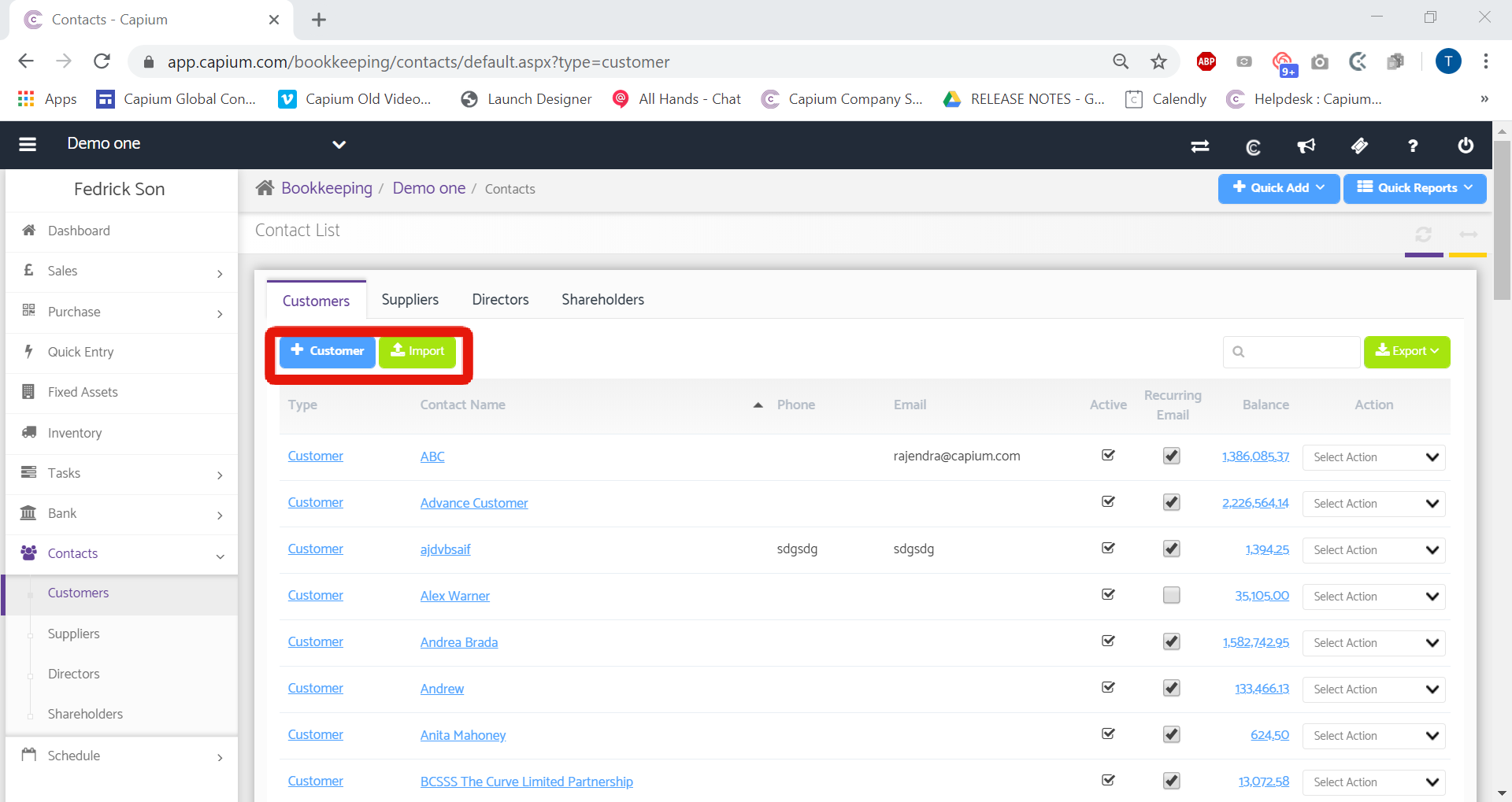Switch to the Directors tab

click(500, 300)
